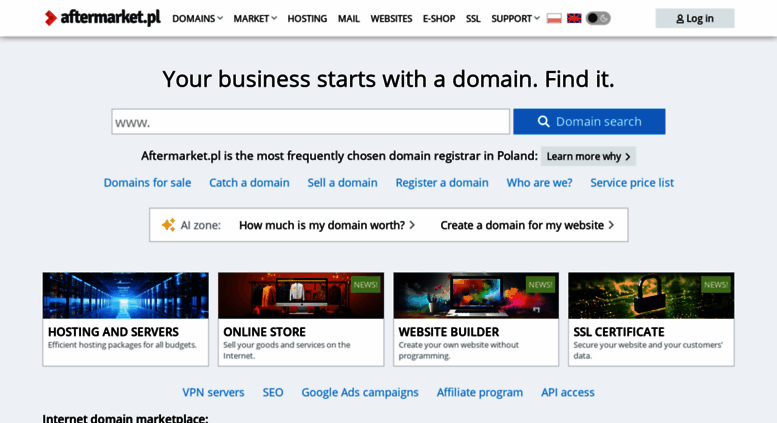Open Create a domain for my website
Image resolution: width=777 pixels, height=423 pixels.
click(x=527, y=225)
